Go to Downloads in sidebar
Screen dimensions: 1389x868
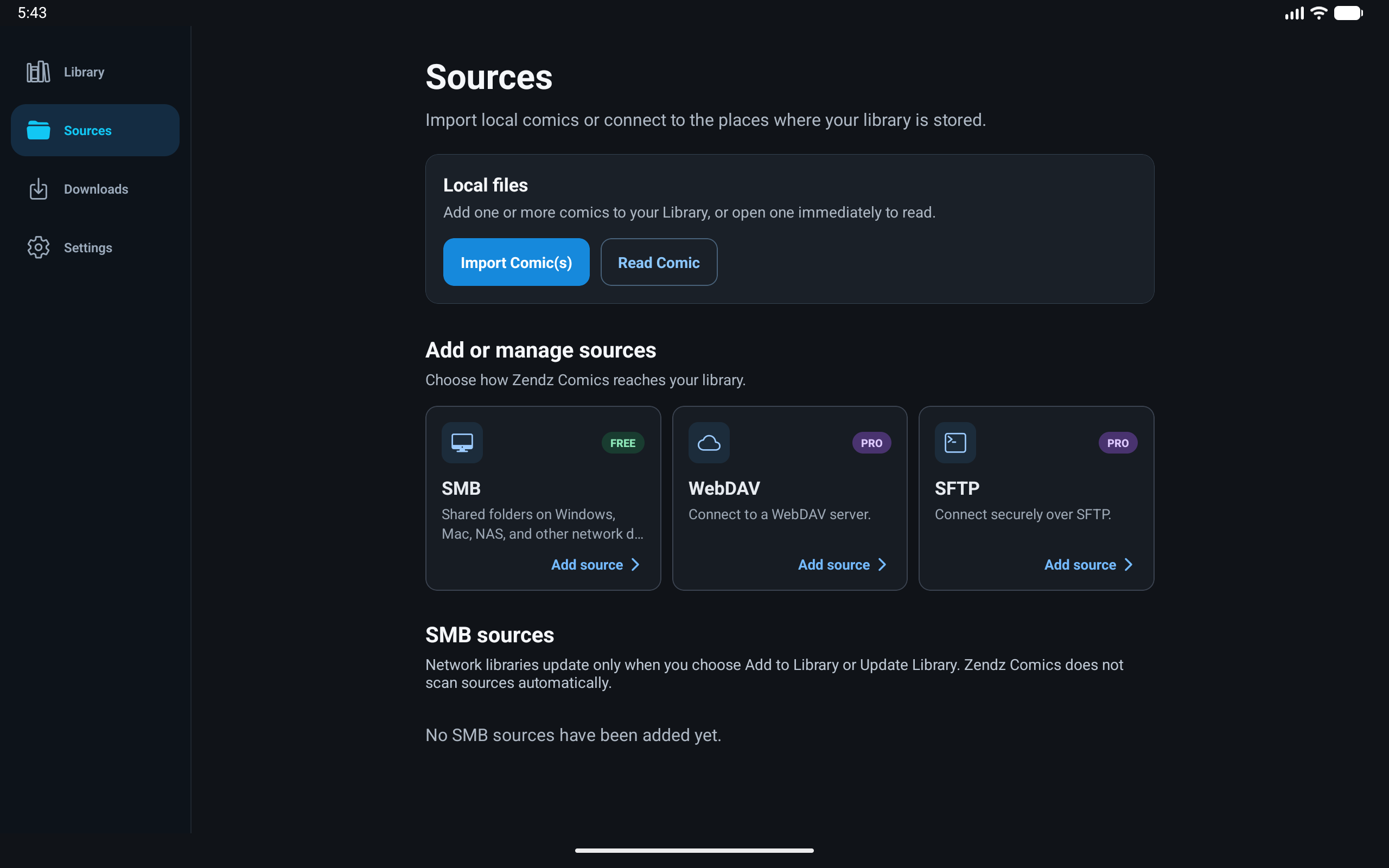pyautogui.click(x=95, y=189)
